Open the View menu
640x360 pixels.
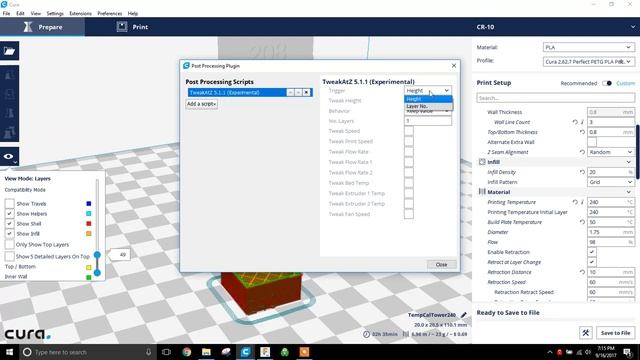click(36, 13)
